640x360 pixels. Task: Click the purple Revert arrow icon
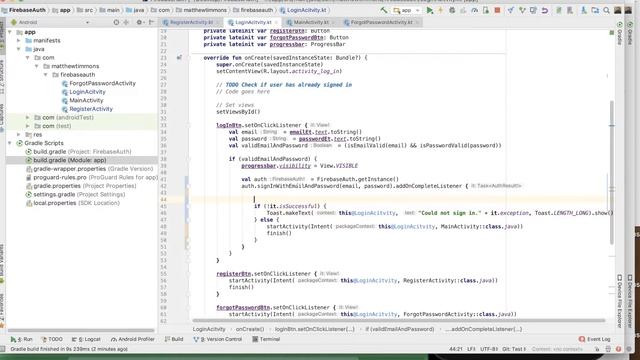[544, 10]
